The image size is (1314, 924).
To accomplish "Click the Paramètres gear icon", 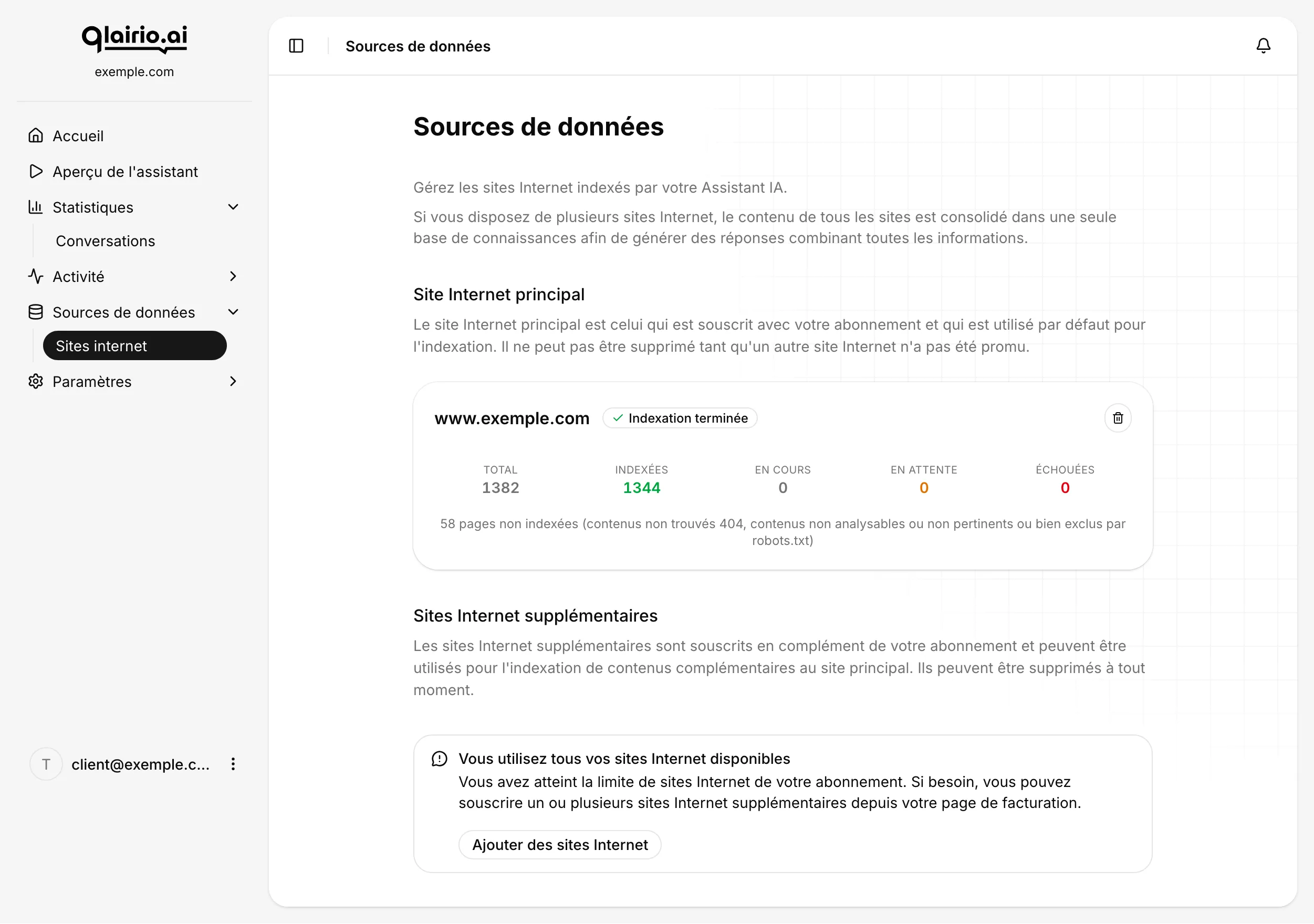I will tap(36, 382).
